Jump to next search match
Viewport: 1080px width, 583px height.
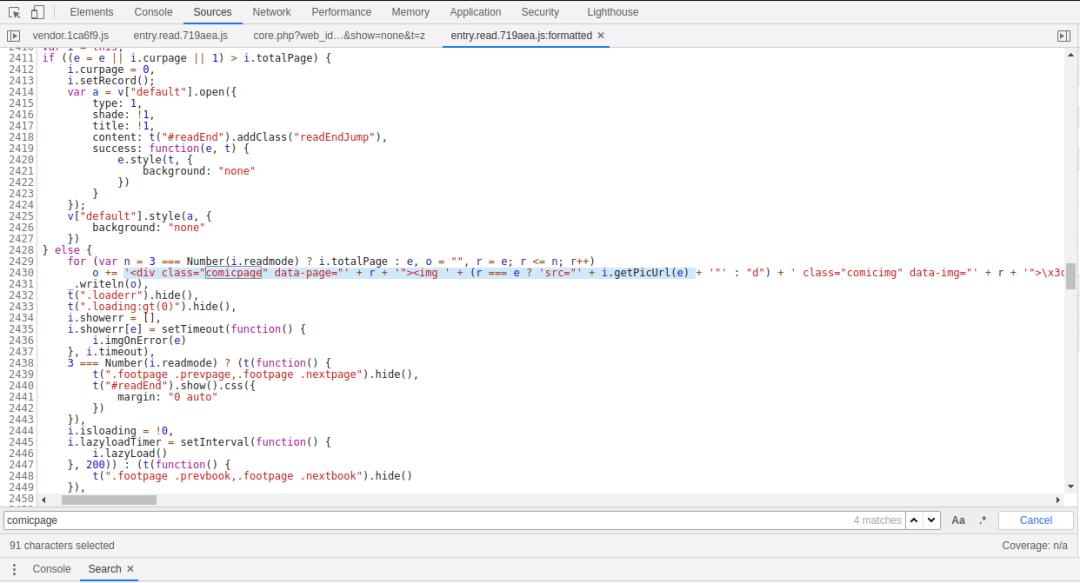tap(931, 520)
